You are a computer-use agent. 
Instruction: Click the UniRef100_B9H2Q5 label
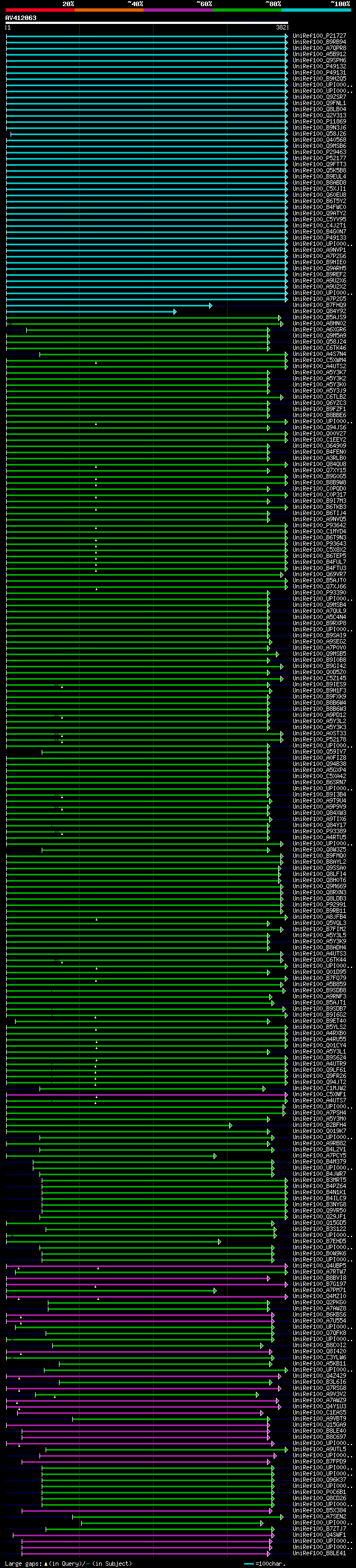[x=319, y=78]
